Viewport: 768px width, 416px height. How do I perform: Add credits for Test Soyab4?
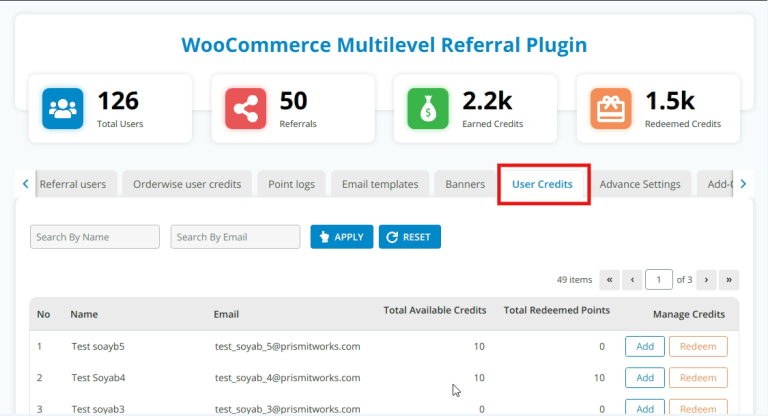point(645,378)
